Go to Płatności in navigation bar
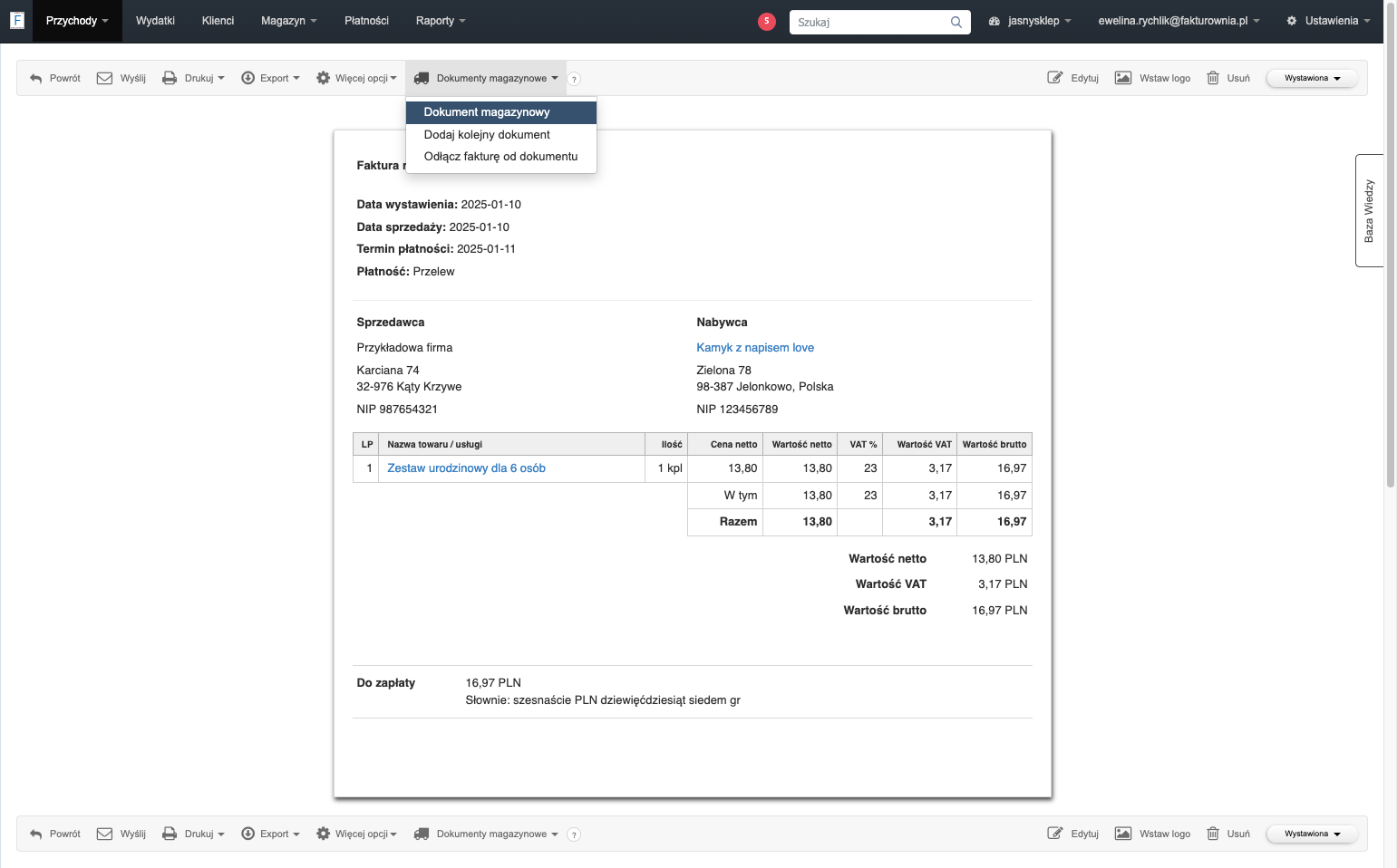The width and height of the screenshot is (1397, 868). point(366,21)
